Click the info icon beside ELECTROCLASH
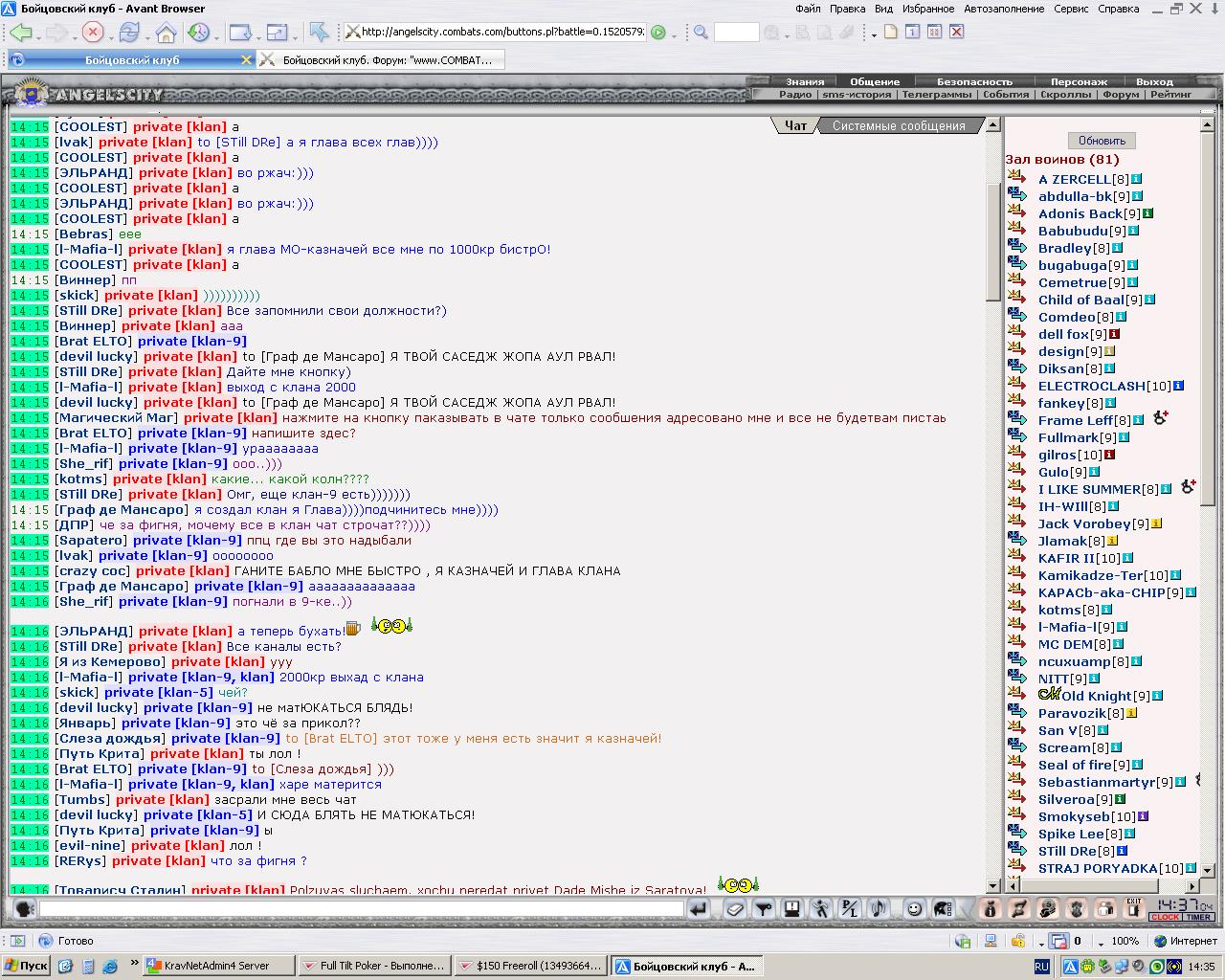Image resolution: width=1225 pixels, height=980 pixels. point(1179,386)
